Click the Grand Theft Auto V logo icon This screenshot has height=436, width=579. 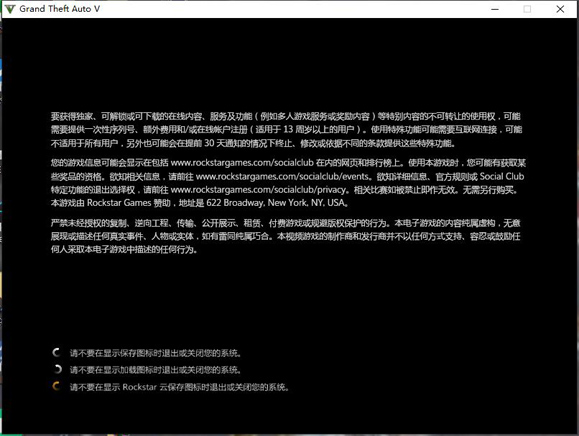click(x=10, y=9)
